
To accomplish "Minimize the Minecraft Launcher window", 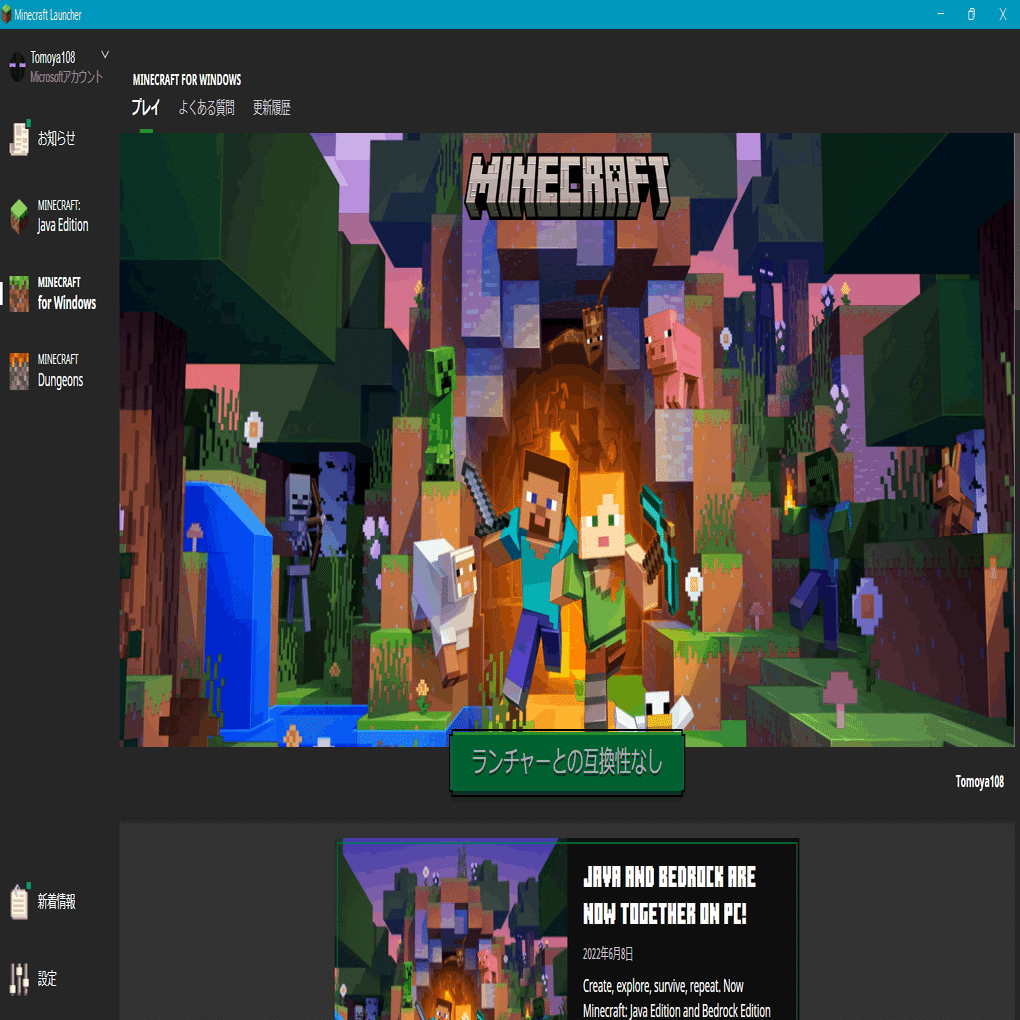I will (x=941, y=14).
